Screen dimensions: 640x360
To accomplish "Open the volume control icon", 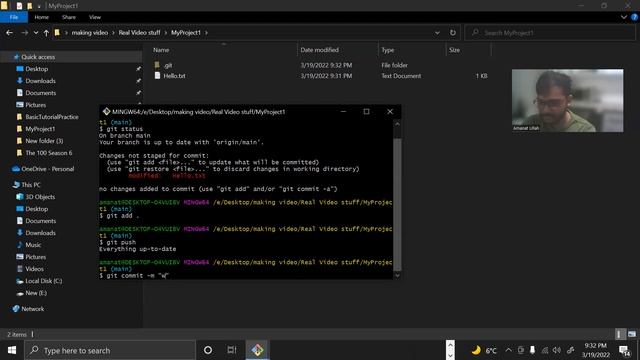I will (556, 350).
